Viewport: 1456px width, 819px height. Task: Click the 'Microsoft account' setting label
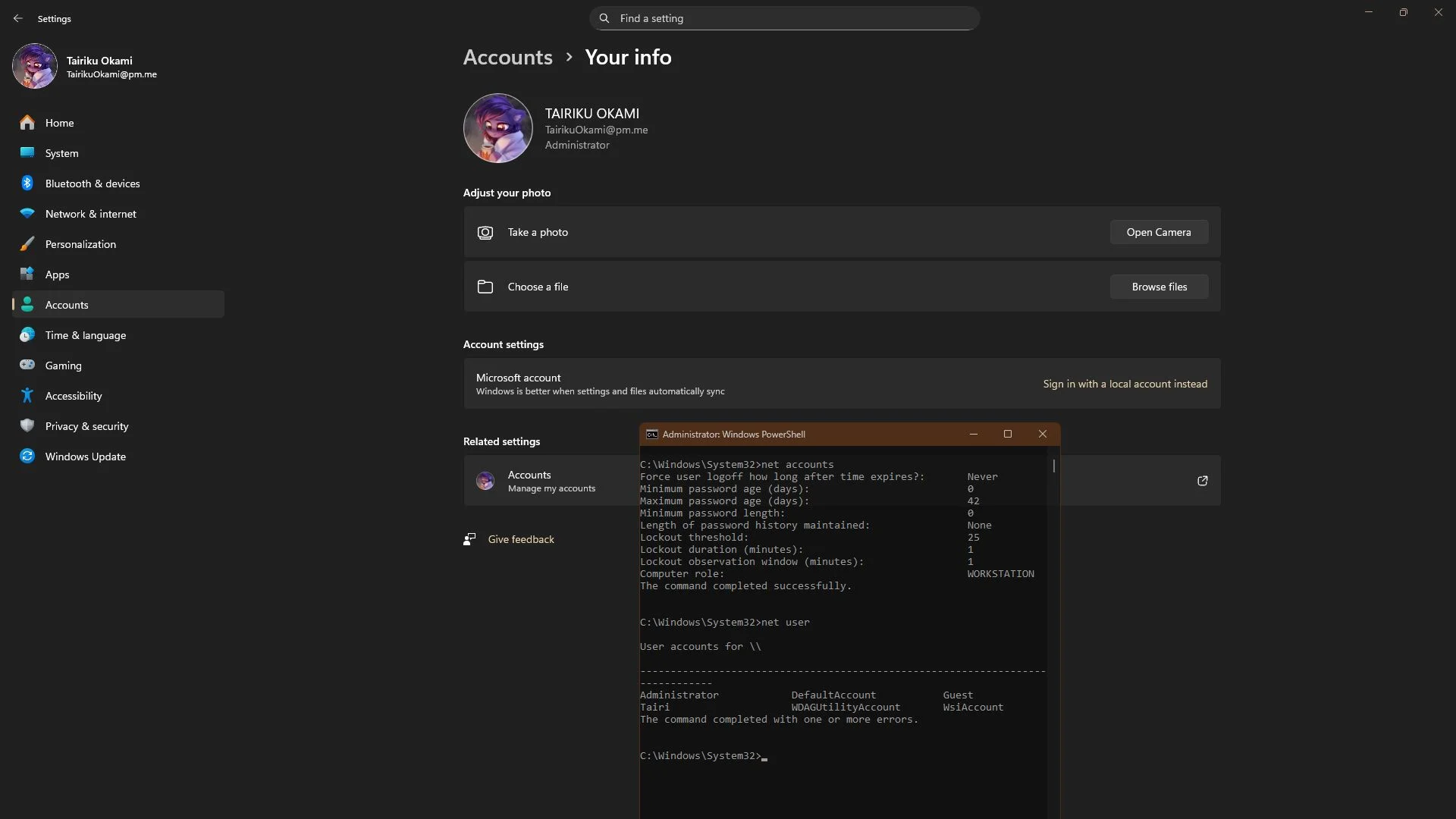[x=518, y=378]
